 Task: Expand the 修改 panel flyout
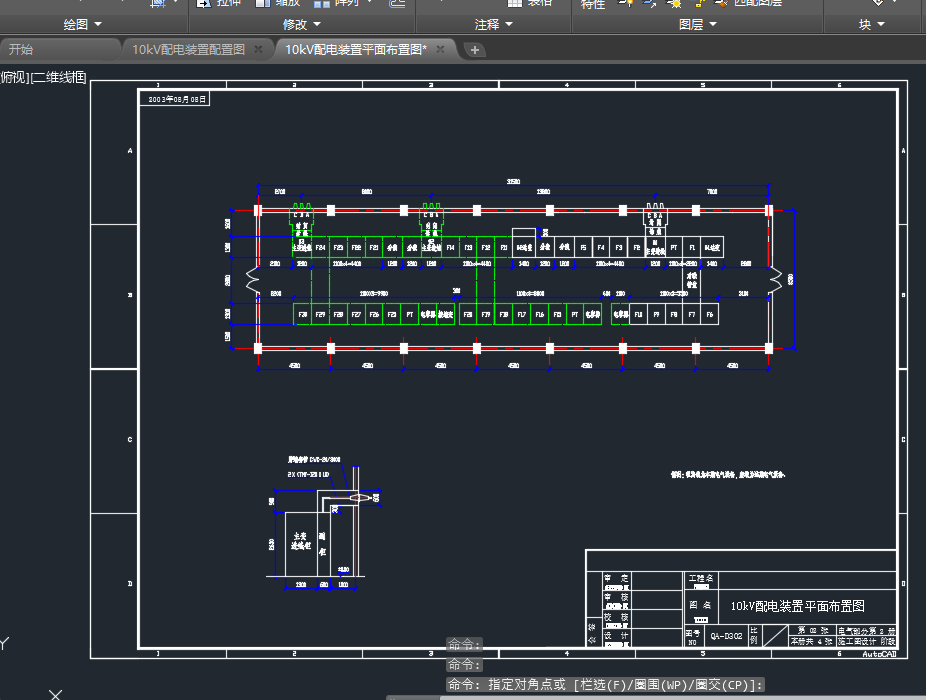click(x=301, y=24)
